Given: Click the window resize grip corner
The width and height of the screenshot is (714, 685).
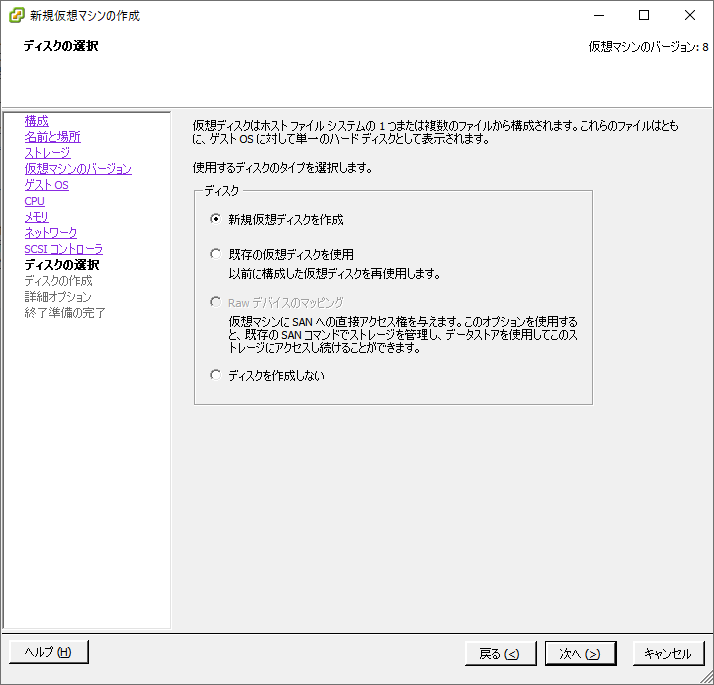Looking at the screenshot, I should tap(707, 677).
